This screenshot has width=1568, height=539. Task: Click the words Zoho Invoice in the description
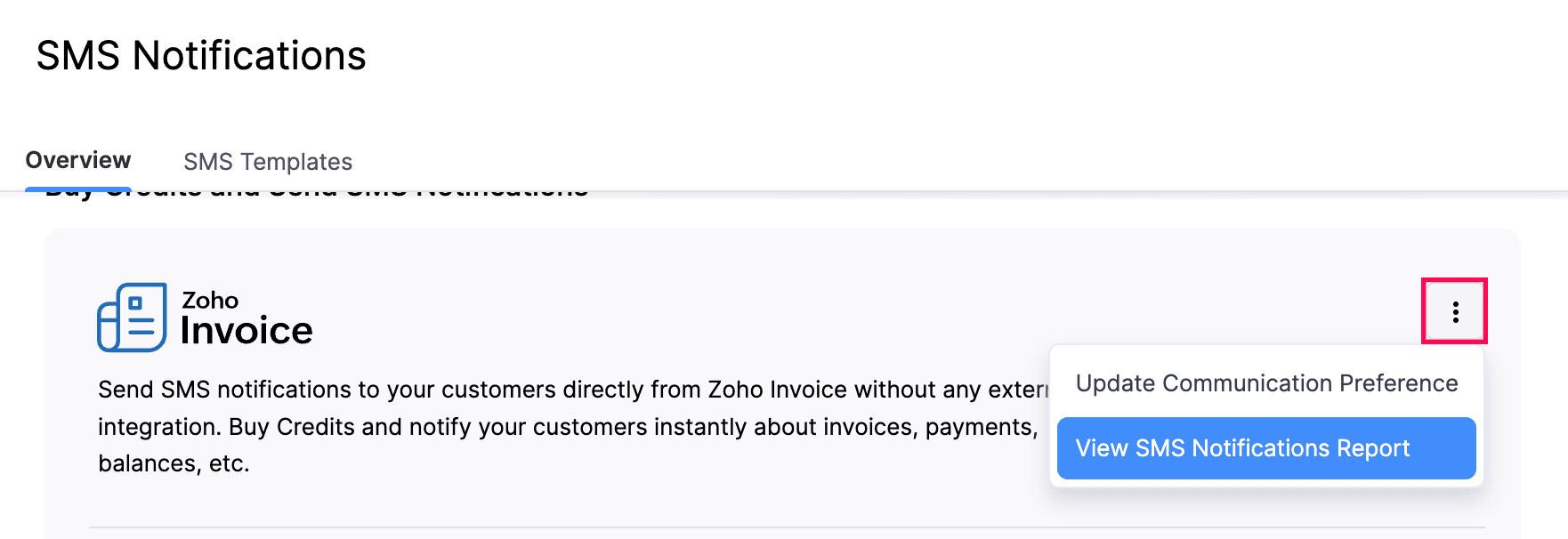click(x=777, y=390)
